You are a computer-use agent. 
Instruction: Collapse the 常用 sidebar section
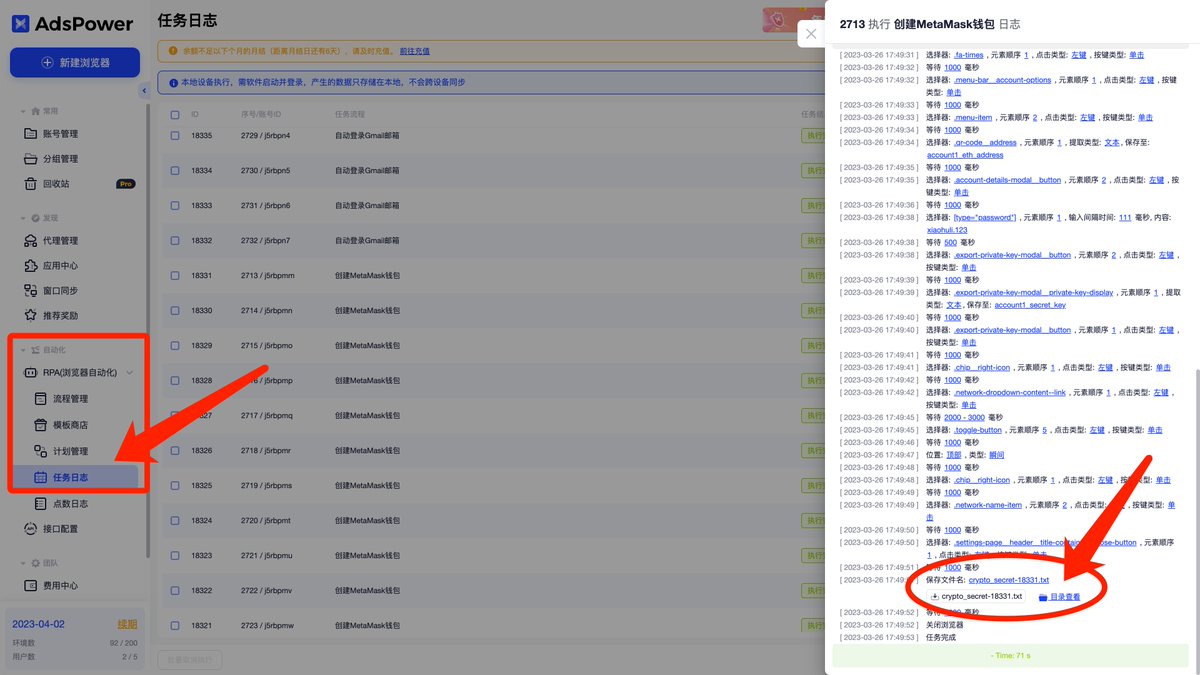(x=24, y=111)
